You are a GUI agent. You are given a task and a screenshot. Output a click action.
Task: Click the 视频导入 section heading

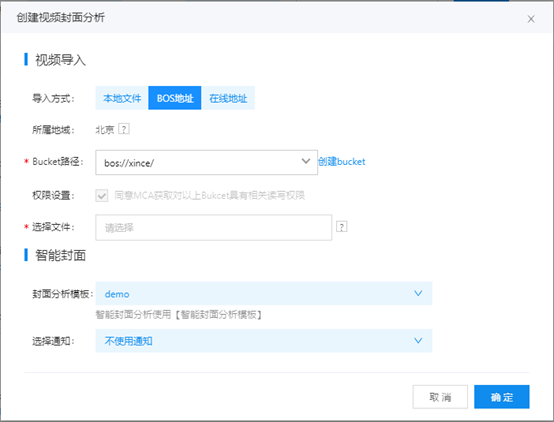[60, 60]
